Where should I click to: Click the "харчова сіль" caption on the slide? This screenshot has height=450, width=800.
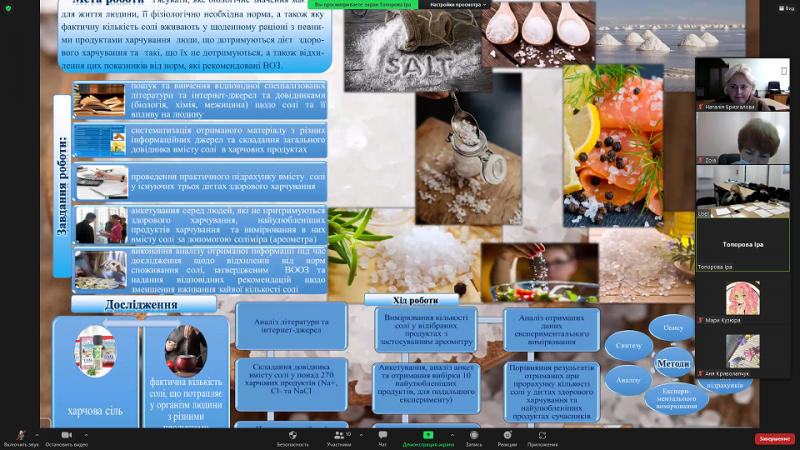coord(95,411)
